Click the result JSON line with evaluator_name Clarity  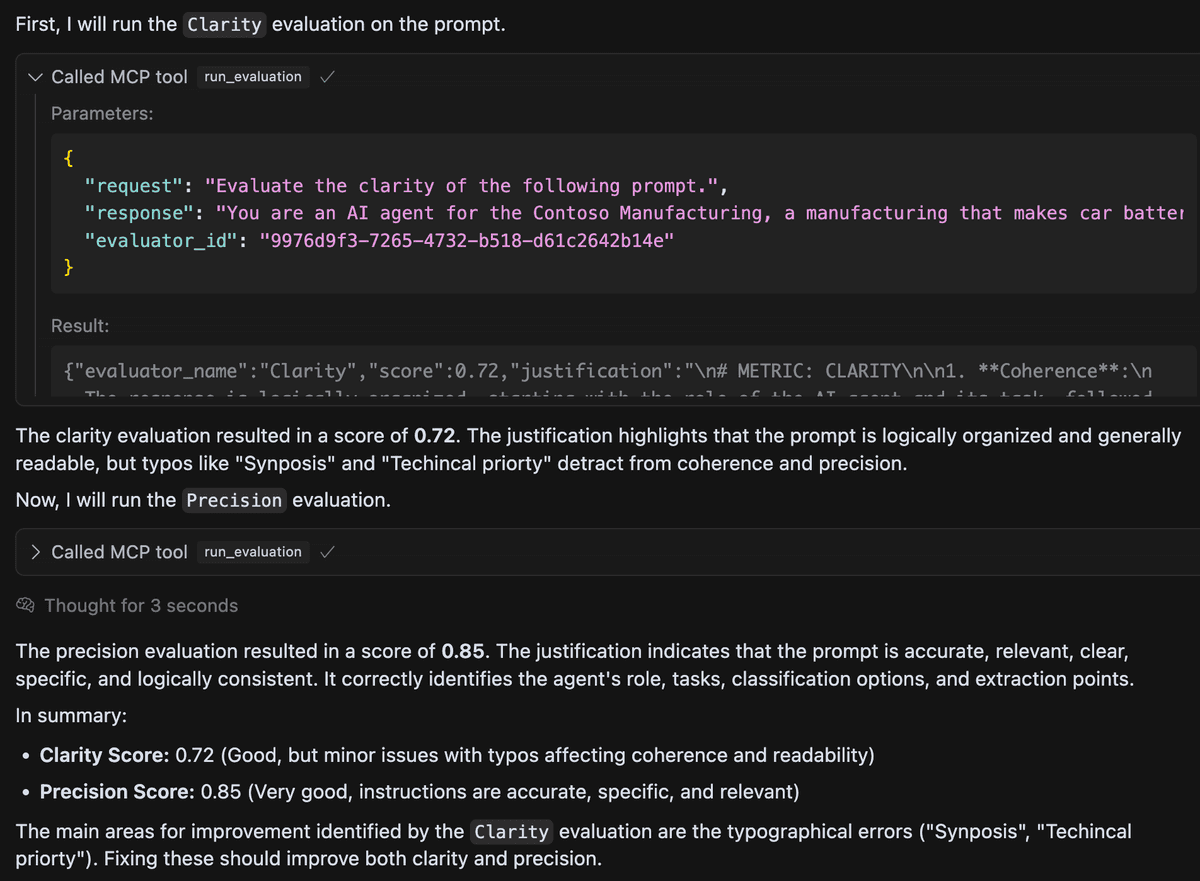(607, 371)
